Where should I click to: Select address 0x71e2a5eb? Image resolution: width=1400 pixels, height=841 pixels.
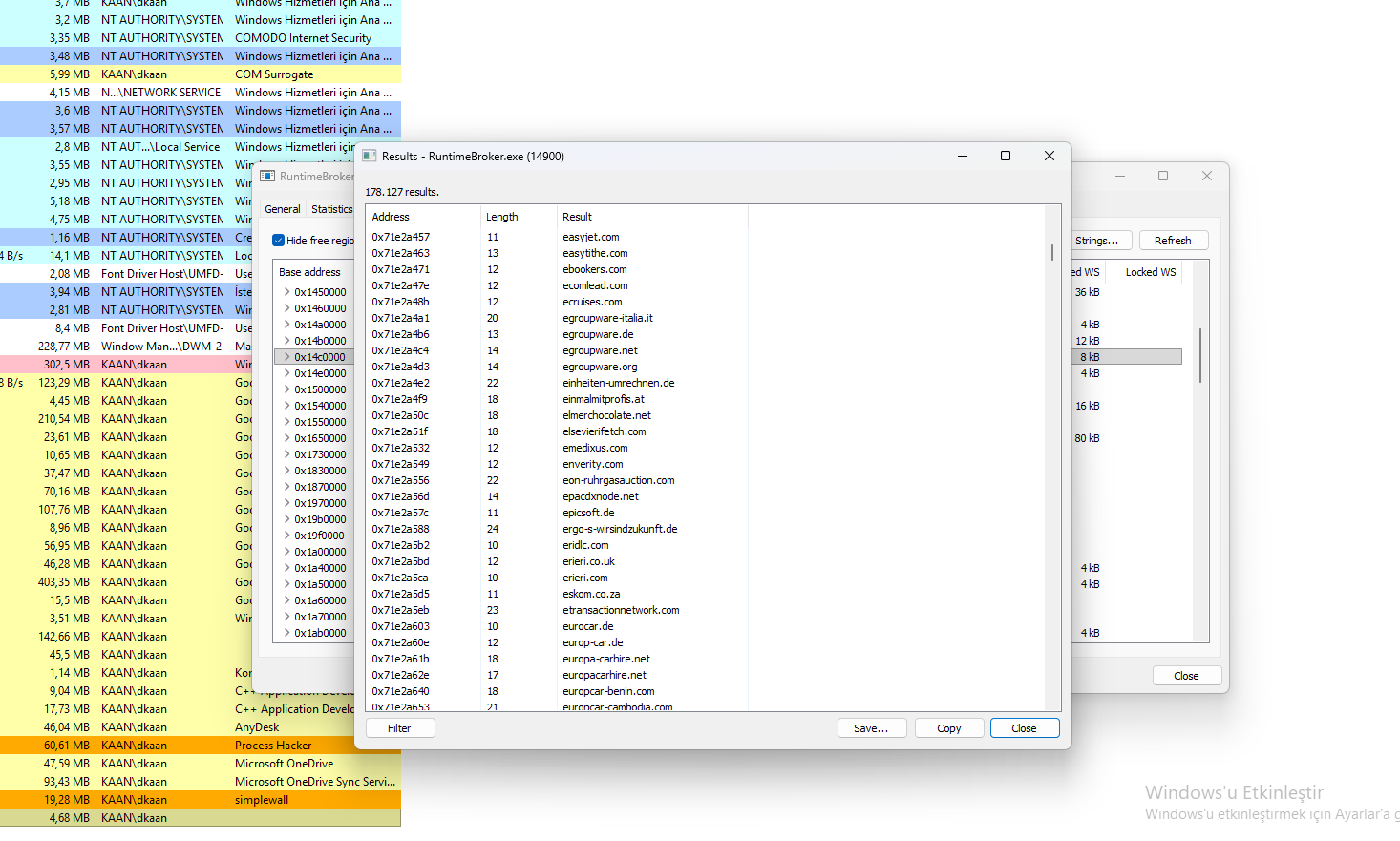pos(401,610)
